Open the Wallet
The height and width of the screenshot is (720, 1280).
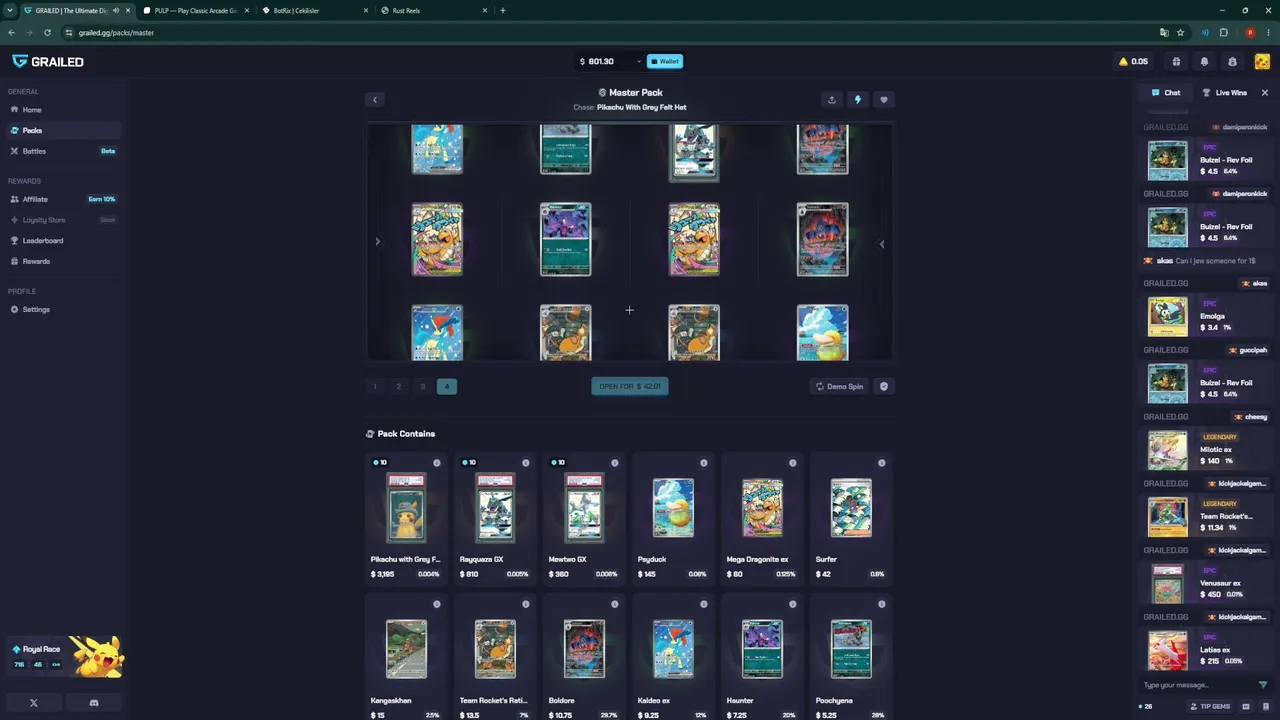click(665, 61)
